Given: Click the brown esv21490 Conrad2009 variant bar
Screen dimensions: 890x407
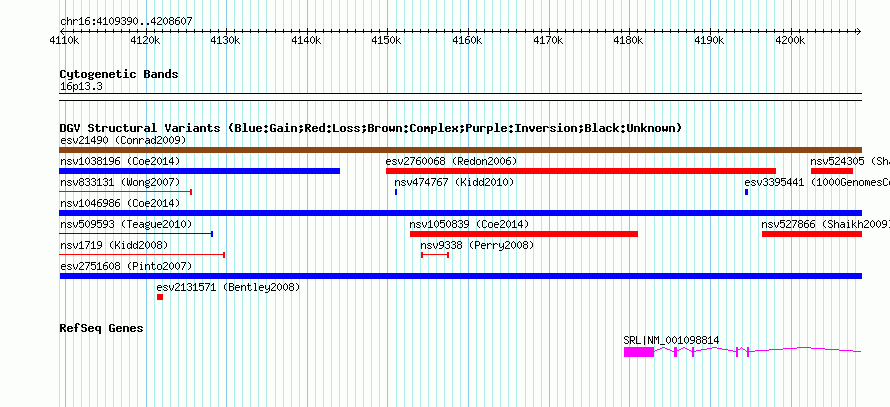Looking at the screenshot, I should 460,150.
